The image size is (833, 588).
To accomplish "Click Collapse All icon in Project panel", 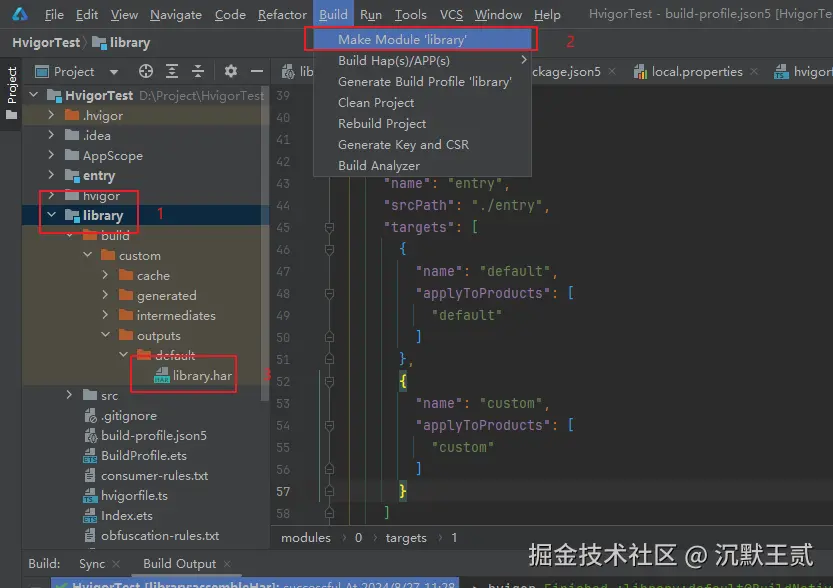I will [x=198, y=71].
